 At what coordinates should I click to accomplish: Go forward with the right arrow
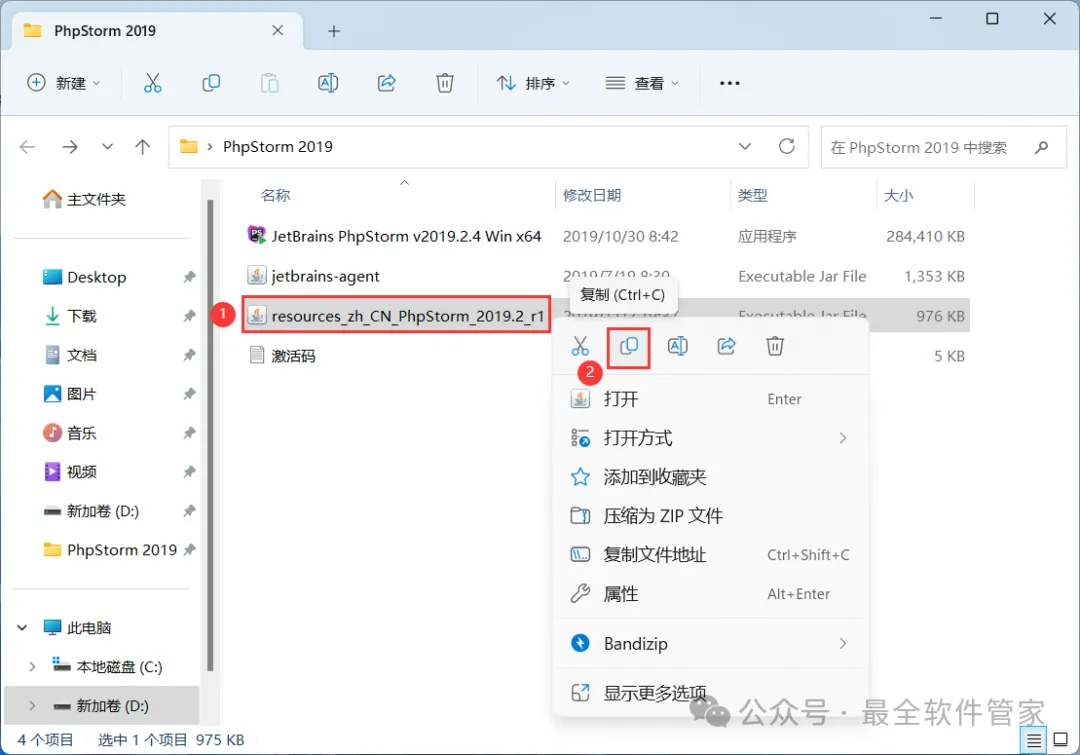tap(70, 147)
